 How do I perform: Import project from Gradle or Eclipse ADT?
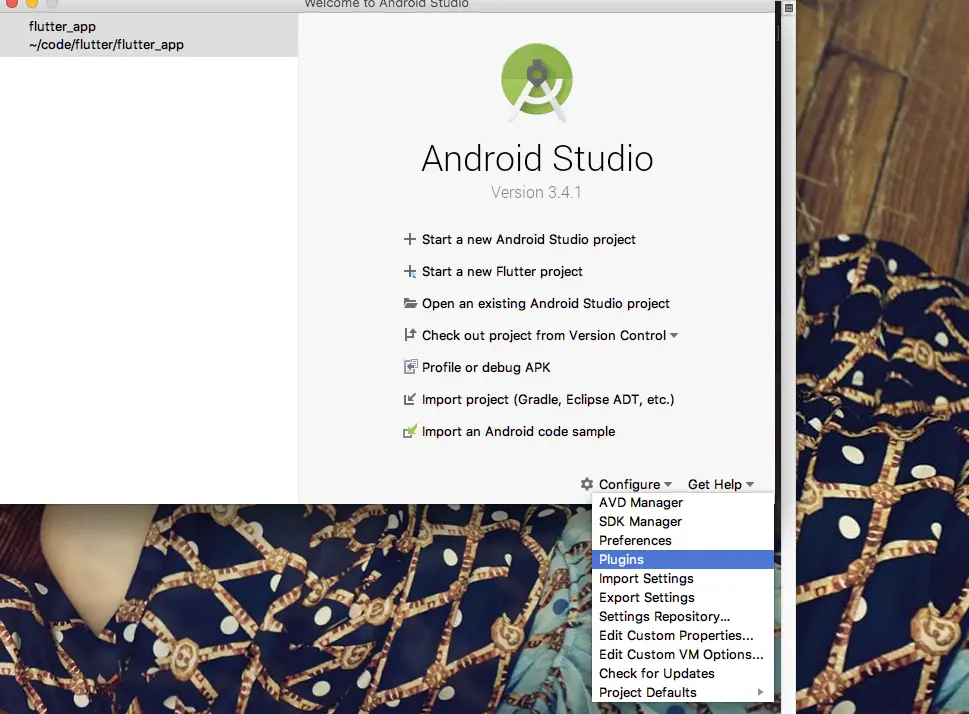pos(548,399)
